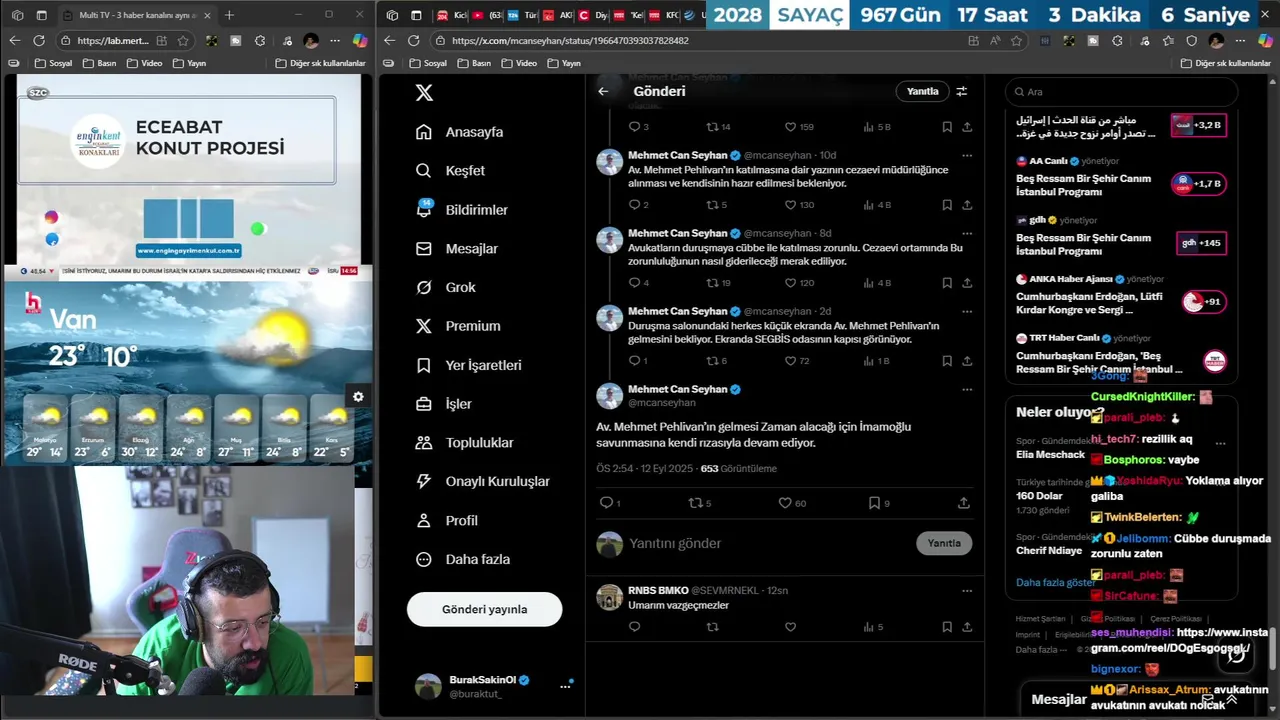Image resolution: width=1280 pixels, height=720 pixels.
Task: Open more options on 8d tweet
Action: [967, 234]
